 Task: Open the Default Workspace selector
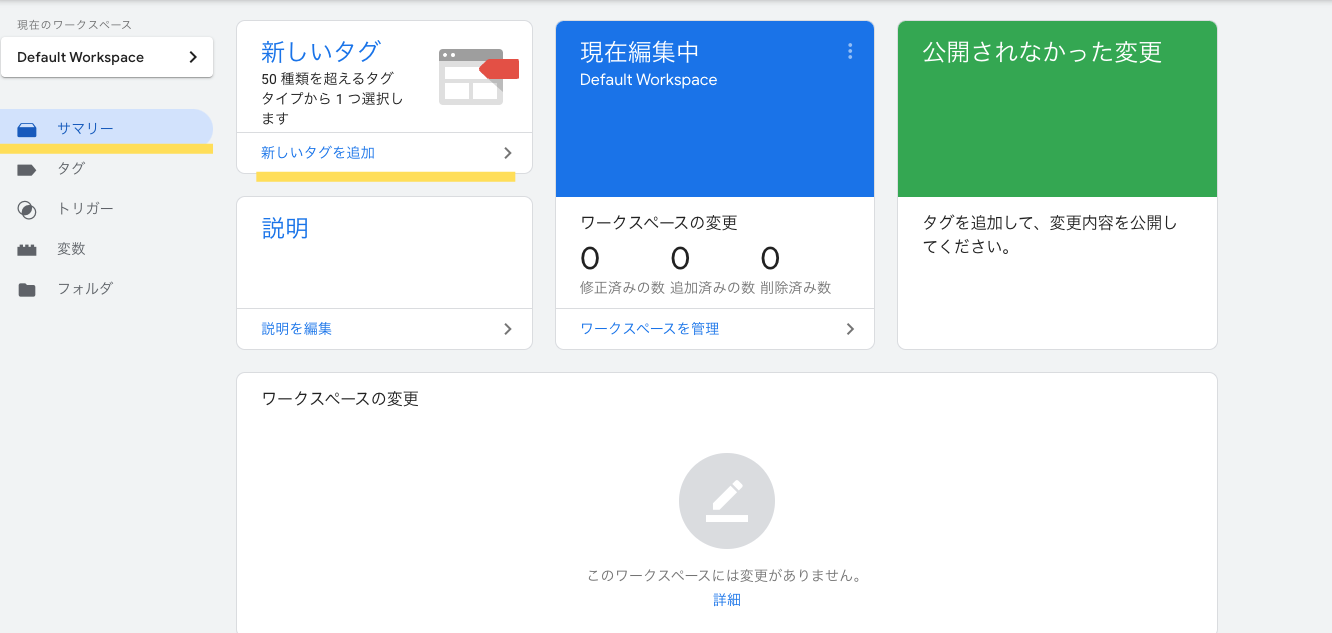coord(107,57)
